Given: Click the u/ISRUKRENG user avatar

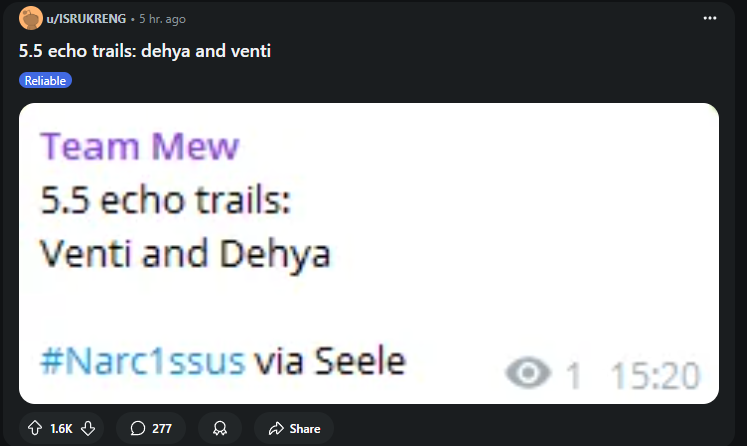Looking at the screenshot, I should point(31,19).
